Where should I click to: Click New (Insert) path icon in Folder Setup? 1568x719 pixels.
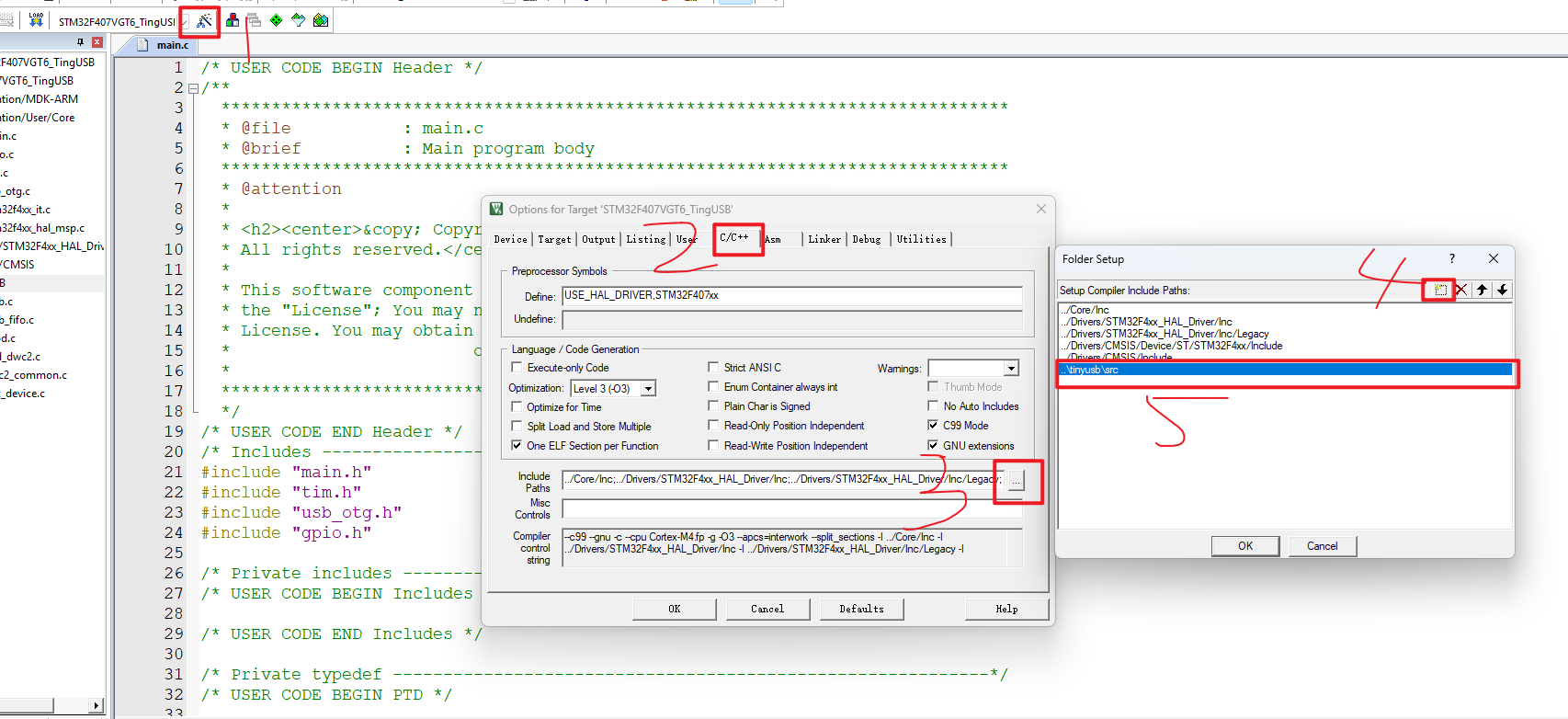point(1440,290)
